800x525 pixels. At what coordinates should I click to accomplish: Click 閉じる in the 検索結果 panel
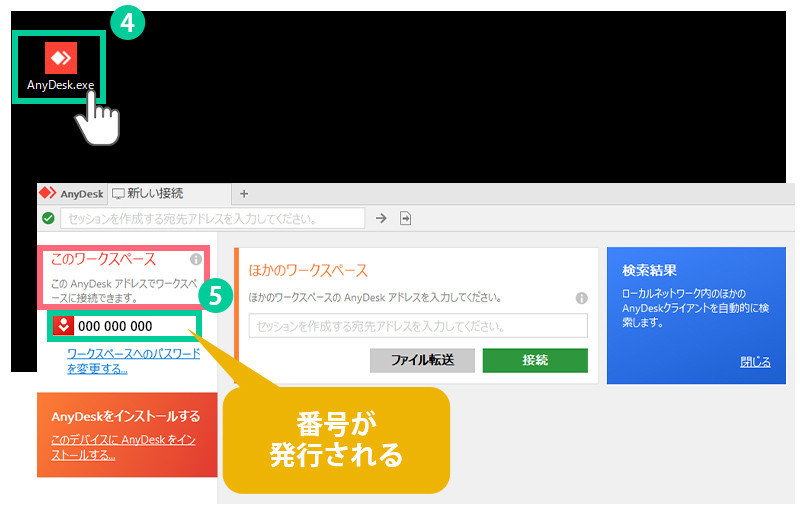755,362
